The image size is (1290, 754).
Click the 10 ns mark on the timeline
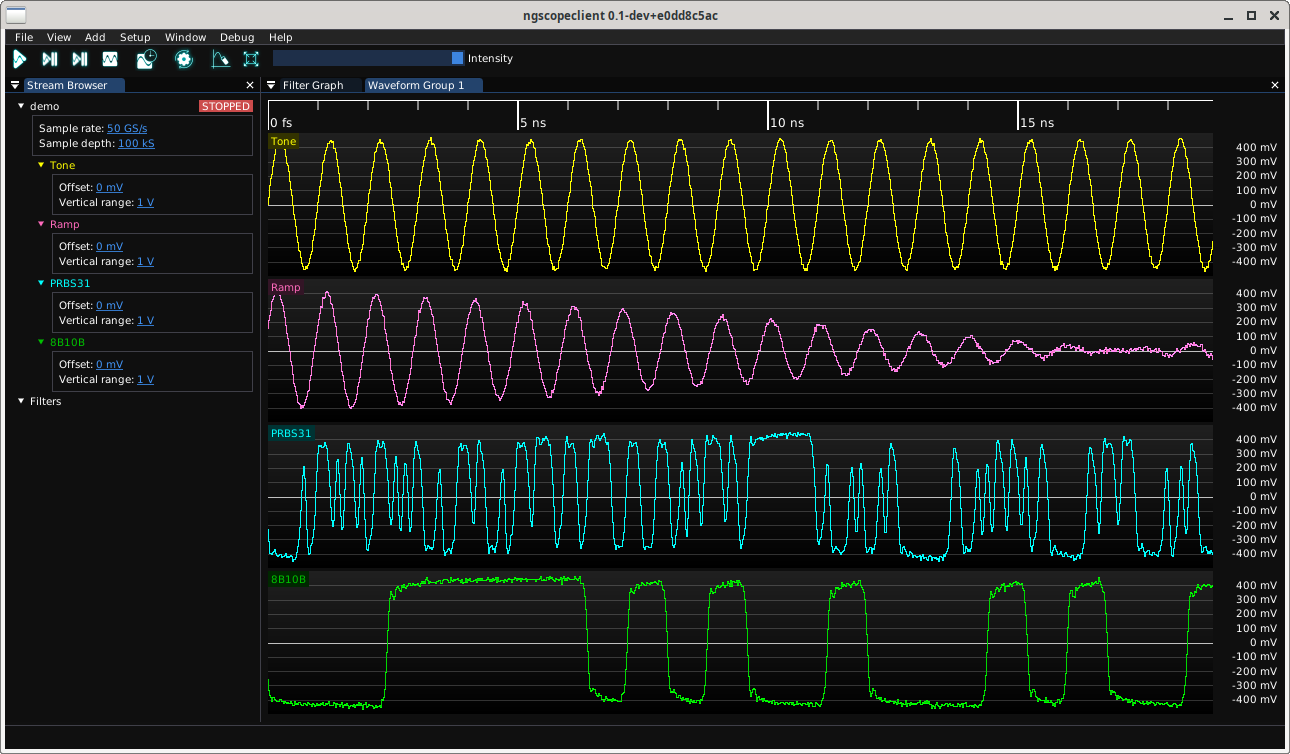(x=787, y=123)
